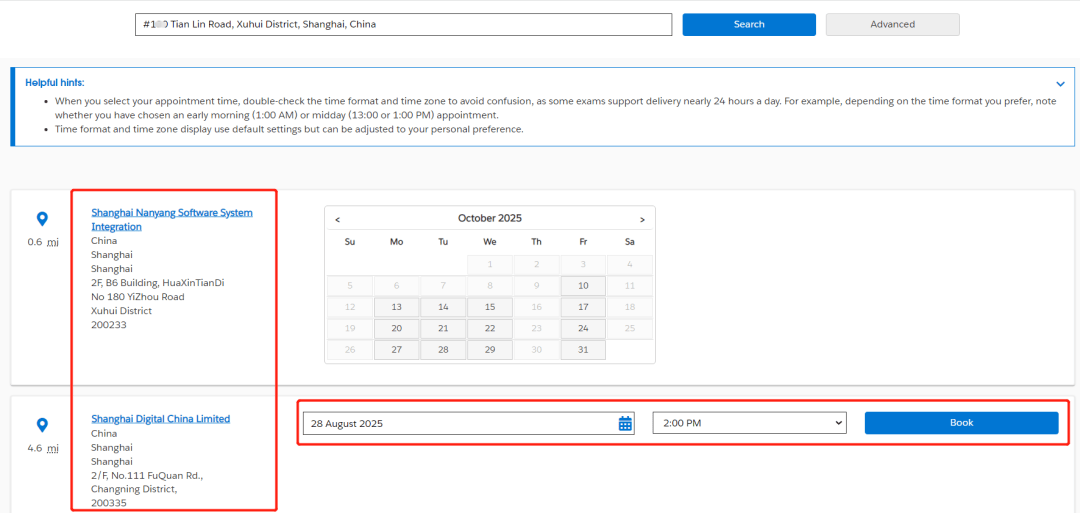Go to next month in calendar

(x=642, y=219)
